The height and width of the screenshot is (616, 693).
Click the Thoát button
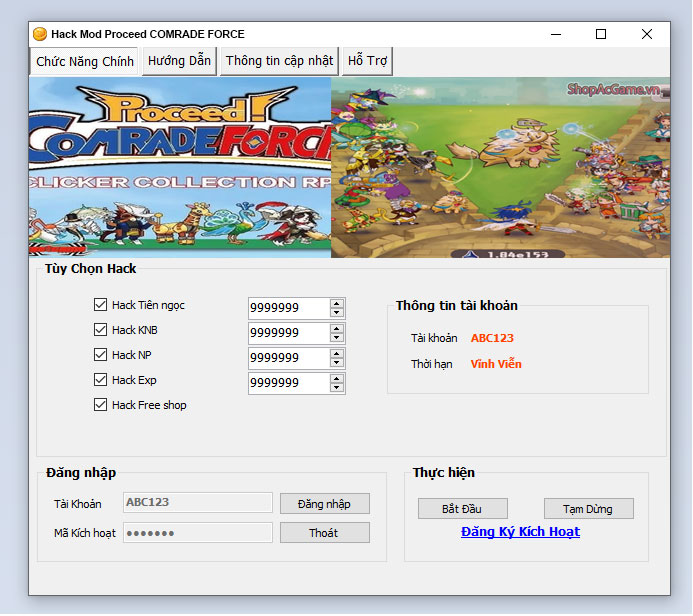point(324,532)
